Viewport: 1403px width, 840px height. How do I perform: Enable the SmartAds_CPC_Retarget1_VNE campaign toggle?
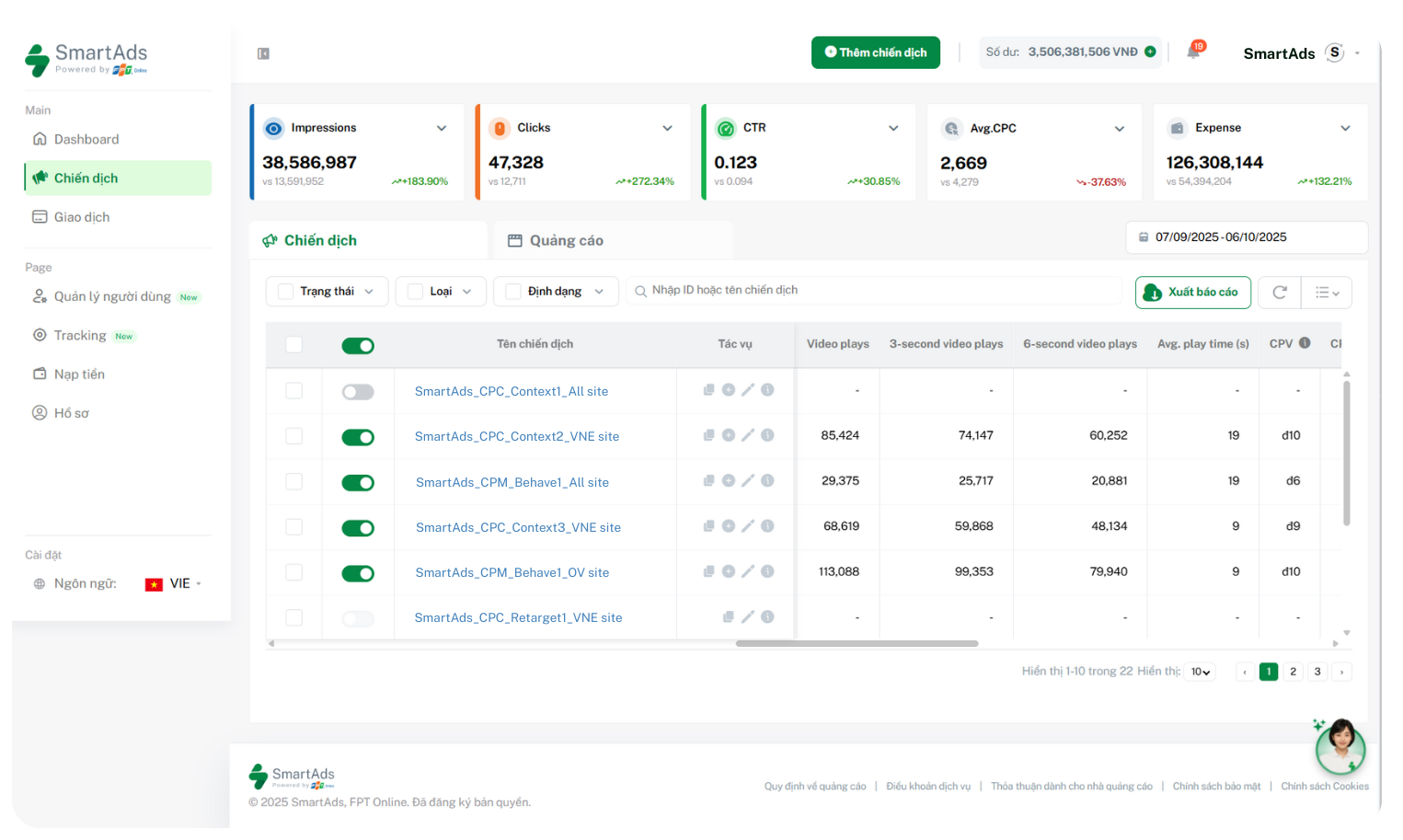point(358,618)
